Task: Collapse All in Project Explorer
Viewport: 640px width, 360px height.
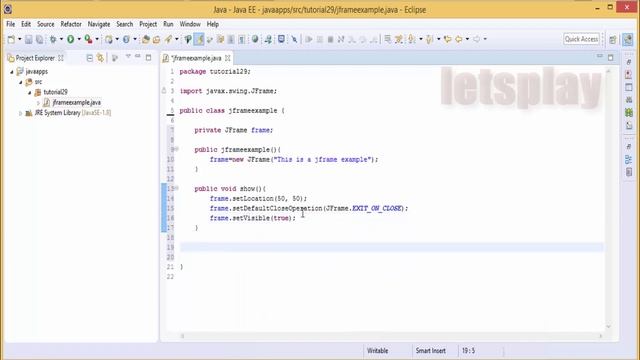Action: point(90,58)
